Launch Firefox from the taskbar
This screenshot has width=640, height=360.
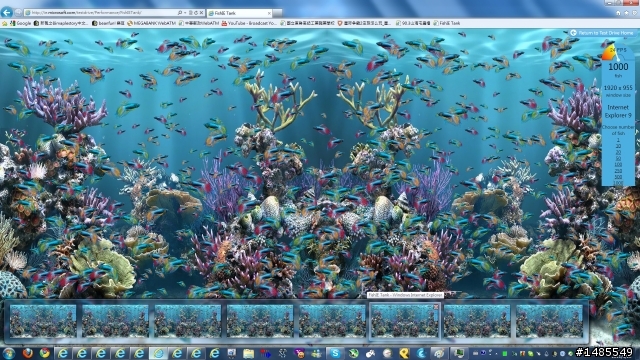coord(28,353)
